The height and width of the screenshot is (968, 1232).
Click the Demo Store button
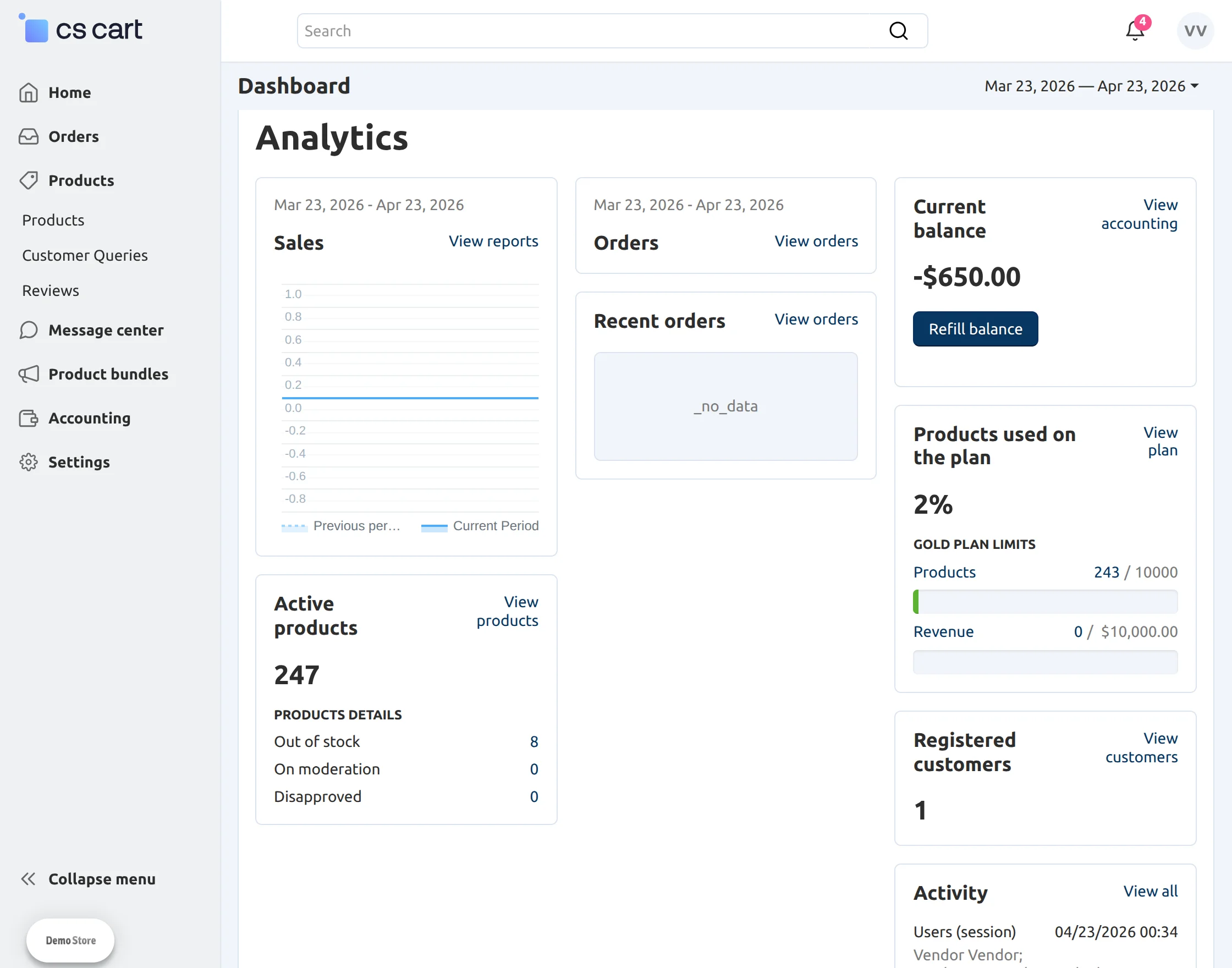click(x=70, y=941)
